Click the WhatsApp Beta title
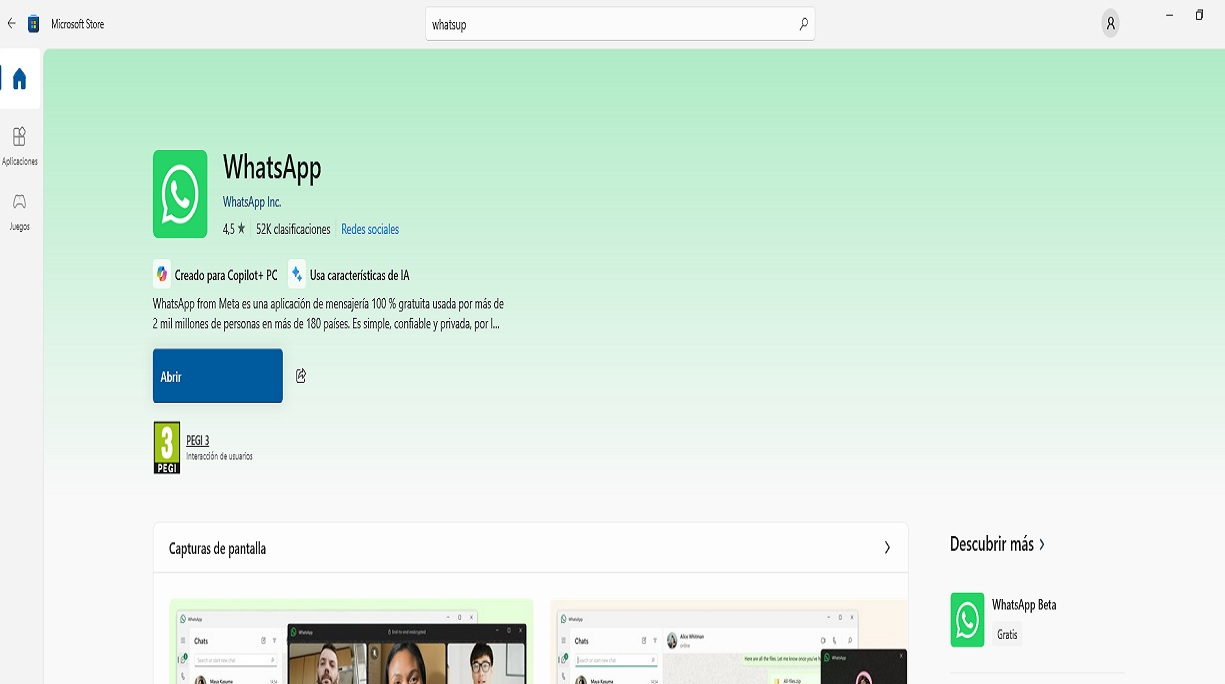Screen dimensions: 1225x684 tap(1024, 604)
